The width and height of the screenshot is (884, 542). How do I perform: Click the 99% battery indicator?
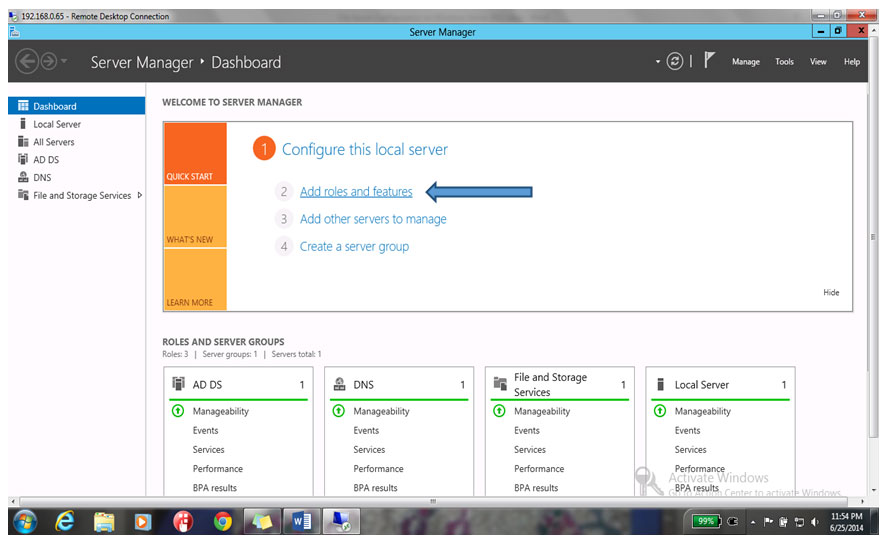(705, 521)
